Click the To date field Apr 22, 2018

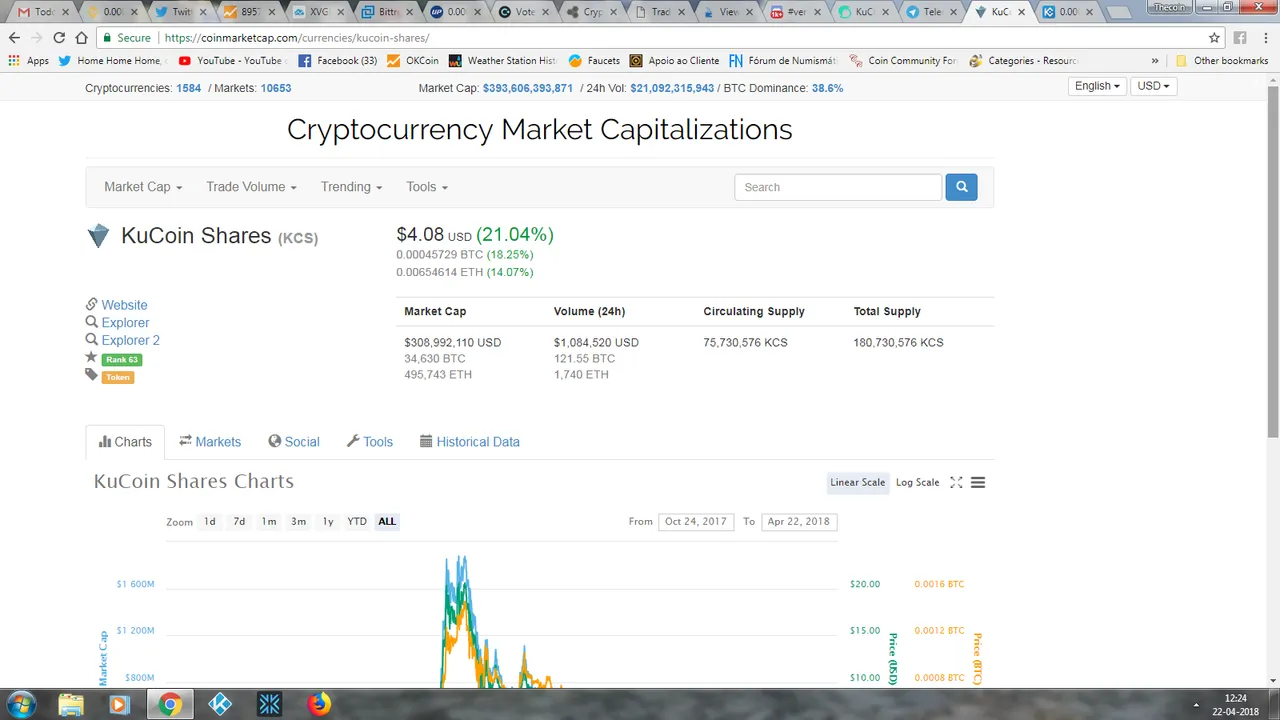coord(798,521)
